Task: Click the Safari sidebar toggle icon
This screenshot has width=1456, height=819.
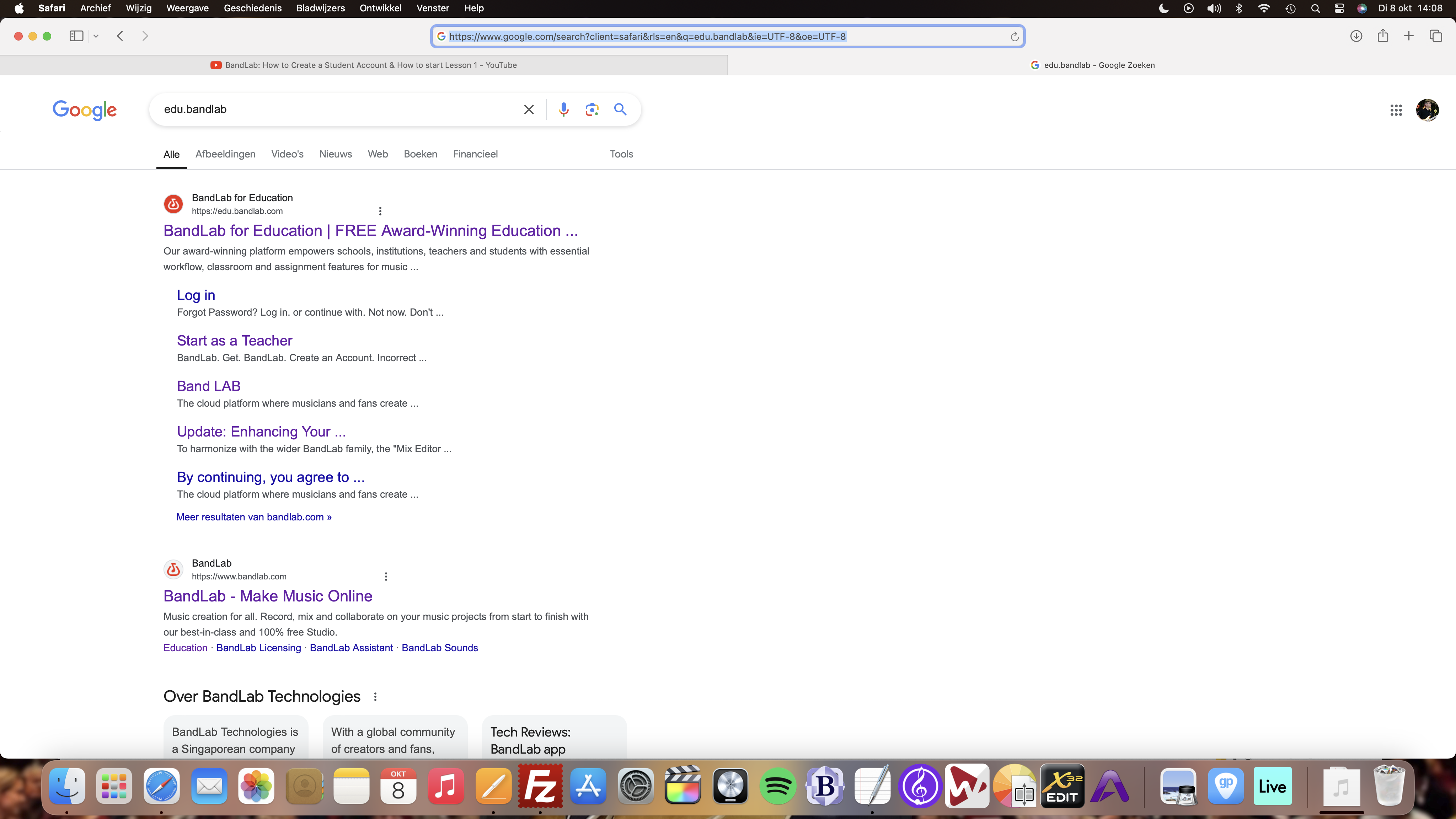Action: pos(76,36)
